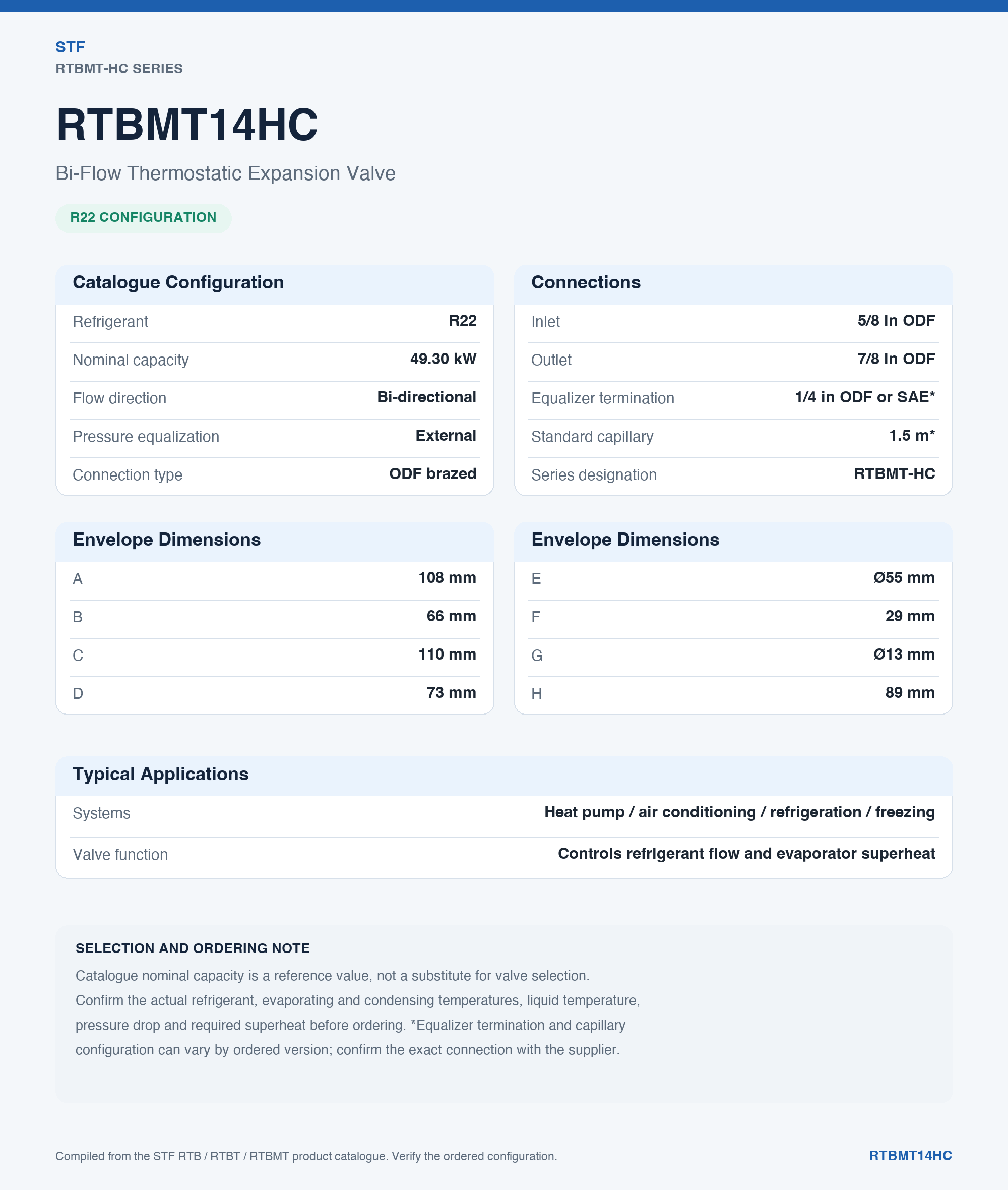Click '1/4 in ODF or SAE*' equalizer value
The image size is (1008, 1190).
coord(865,397)
